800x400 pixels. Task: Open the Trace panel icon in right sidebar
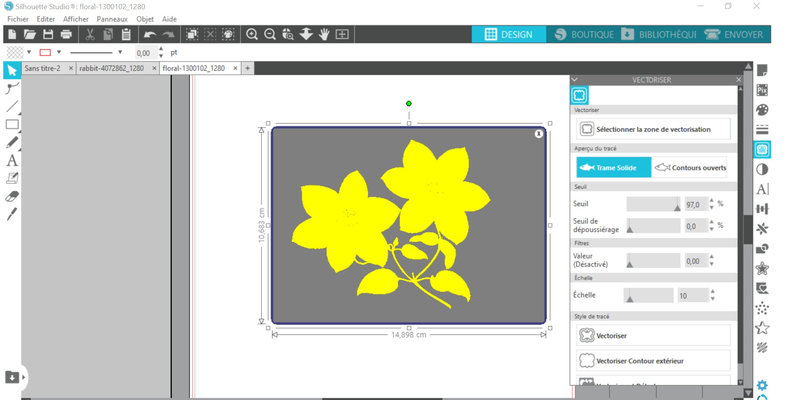[x=762, y=149]
